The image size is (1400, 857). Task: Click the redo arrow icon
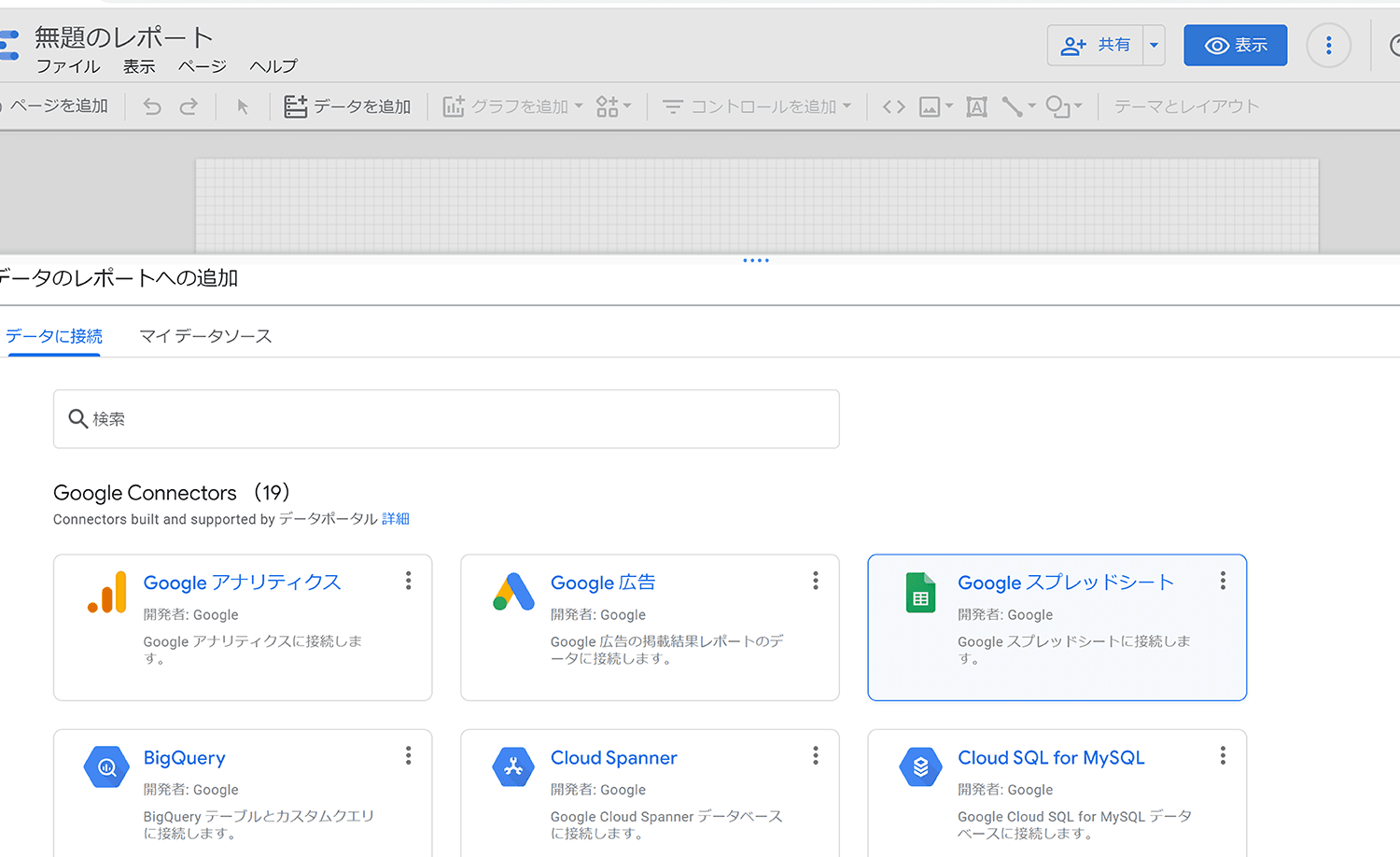pos(189,106)
